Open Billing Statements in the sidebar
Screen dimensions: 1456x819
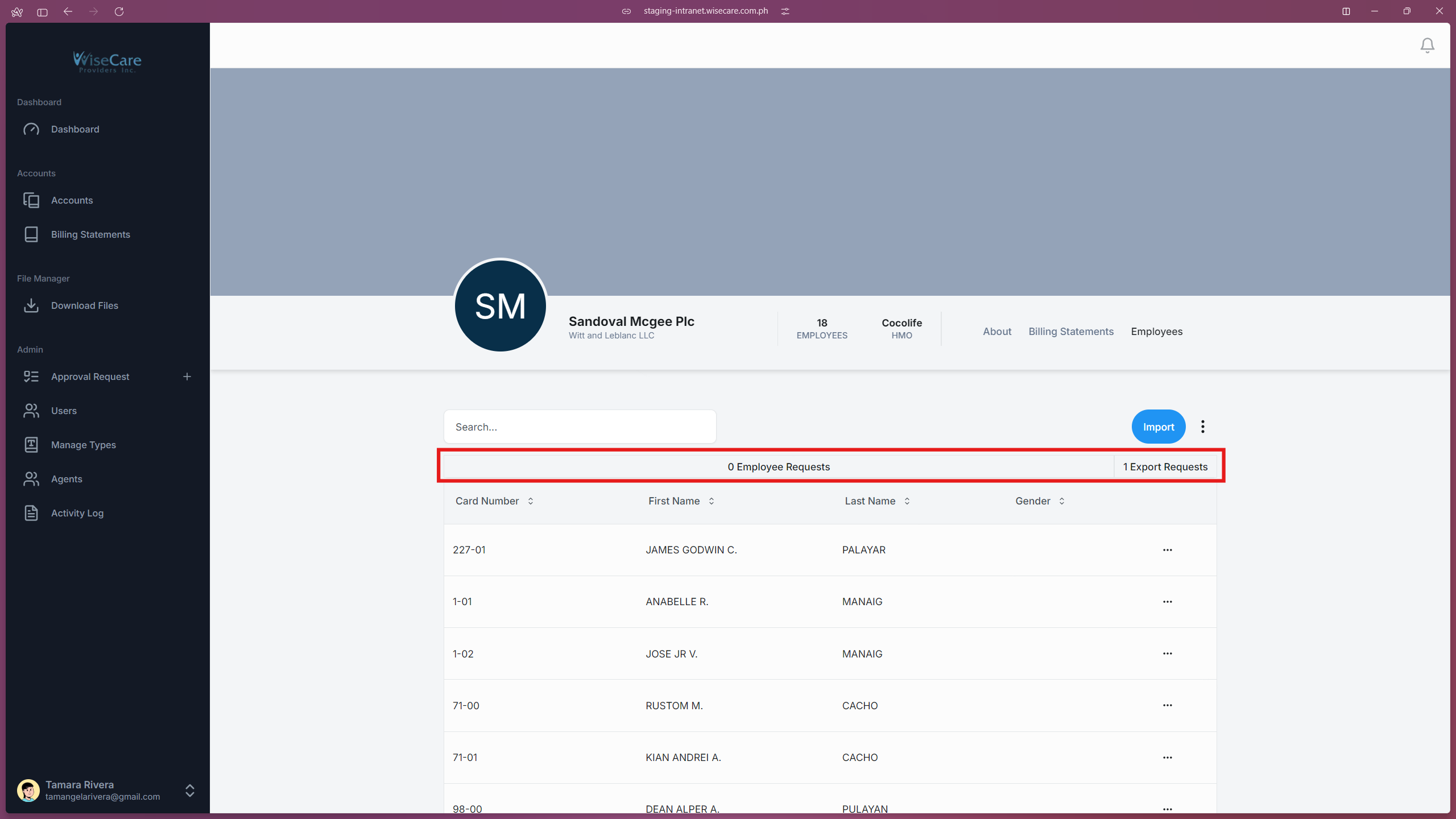click(x=90, y=234)
